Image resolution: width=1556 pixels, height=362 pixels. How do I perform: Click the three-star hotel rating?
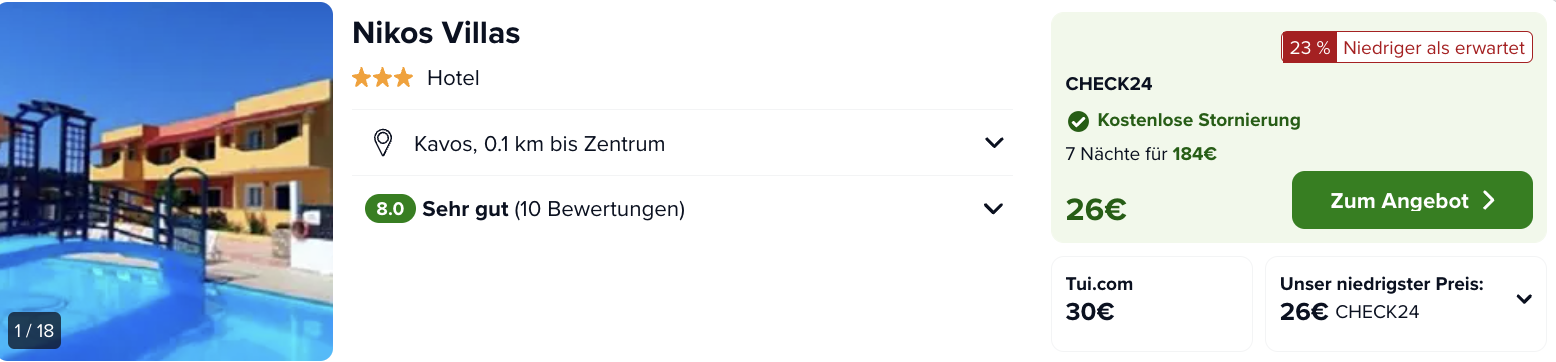click(x=382, y=78)
